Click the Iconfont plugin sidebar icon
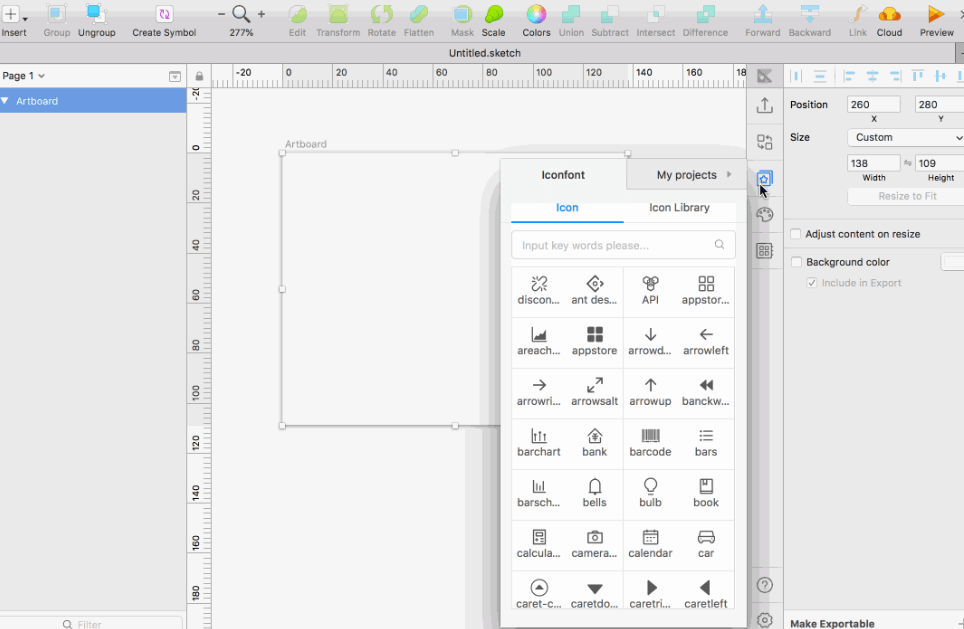 tap(764, 179)
